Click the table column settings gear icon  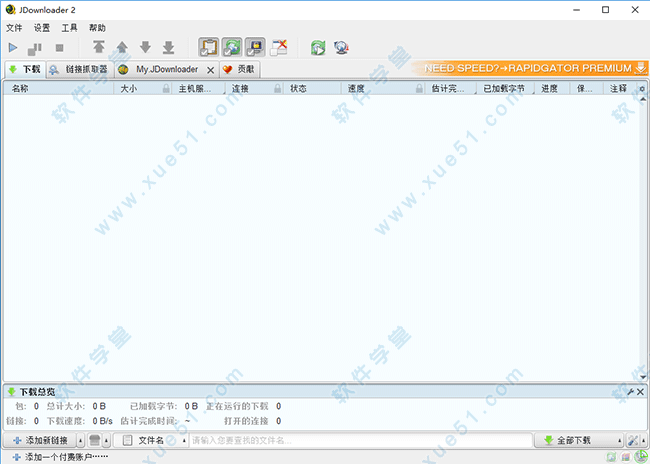[x=642, y=89]
